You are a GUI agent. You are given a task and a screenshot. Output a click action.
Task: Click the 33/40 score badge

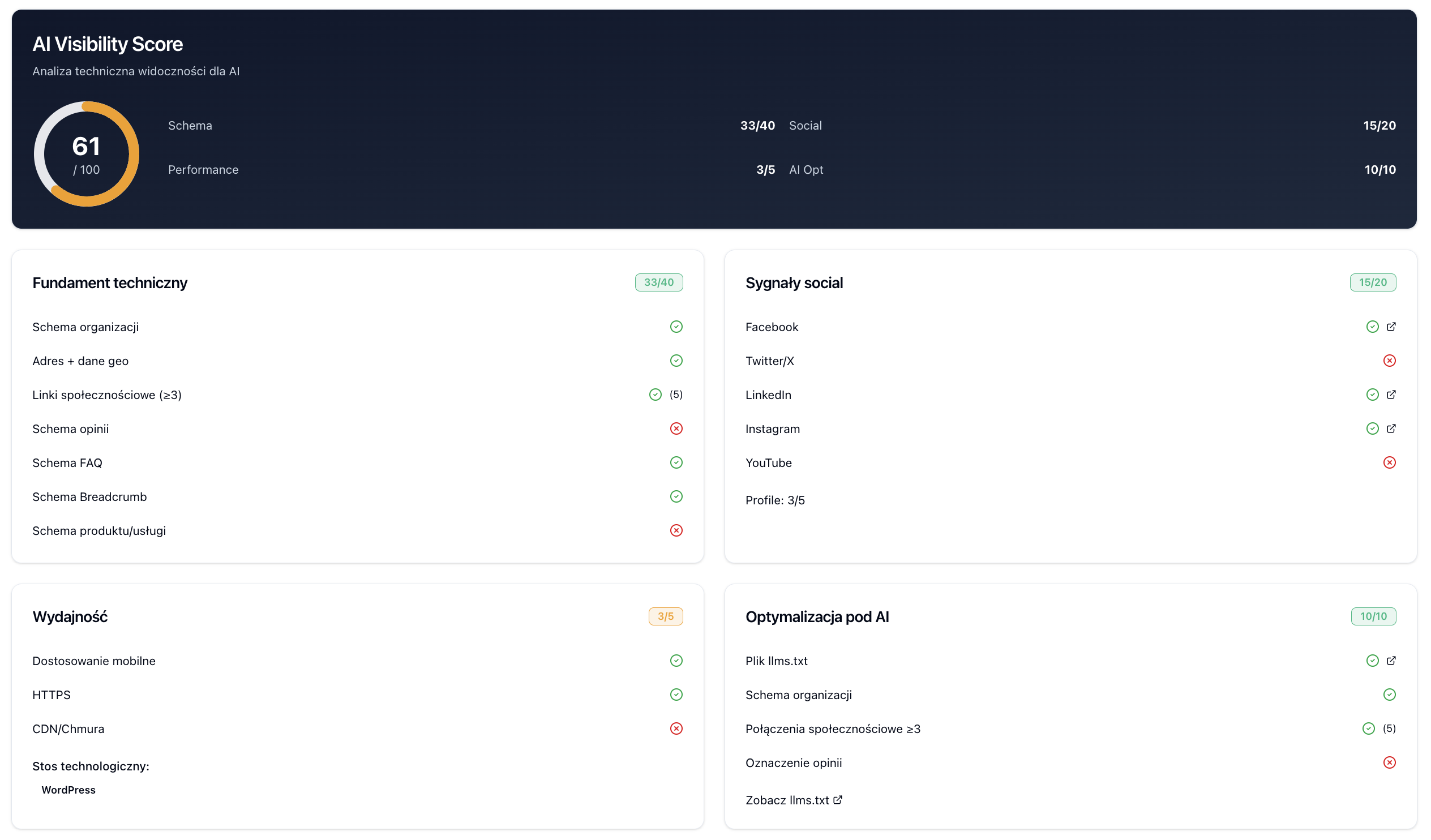(x=659, y=282)
